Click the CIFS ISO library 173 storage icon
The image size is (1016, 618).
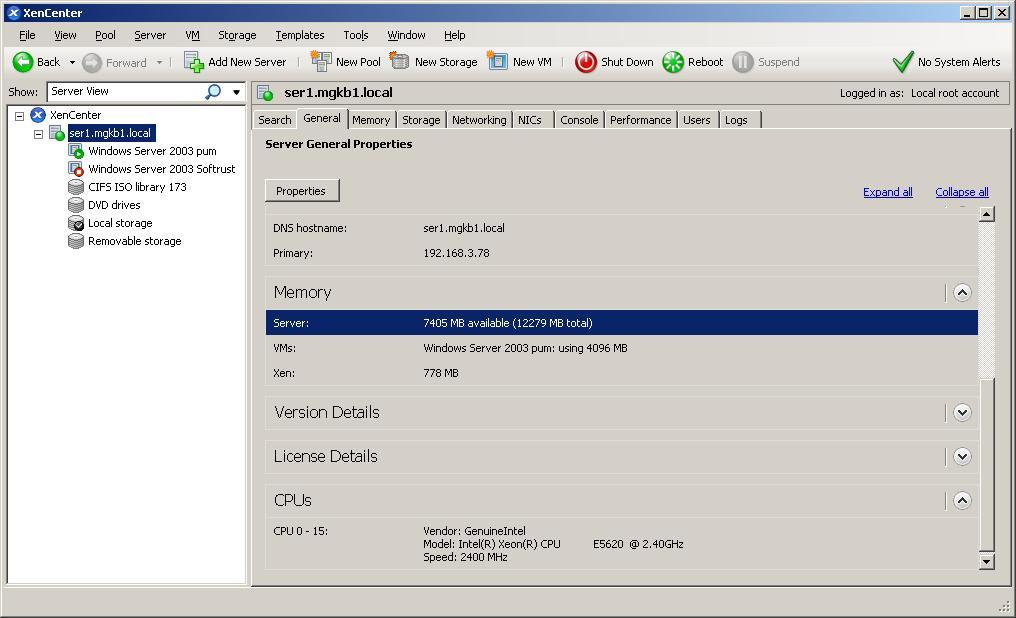click(76, 187)
